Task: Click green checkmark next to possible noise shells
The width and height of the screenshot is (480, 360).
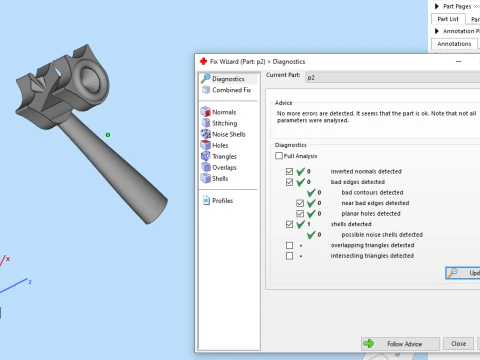Action: pos(311,234)
